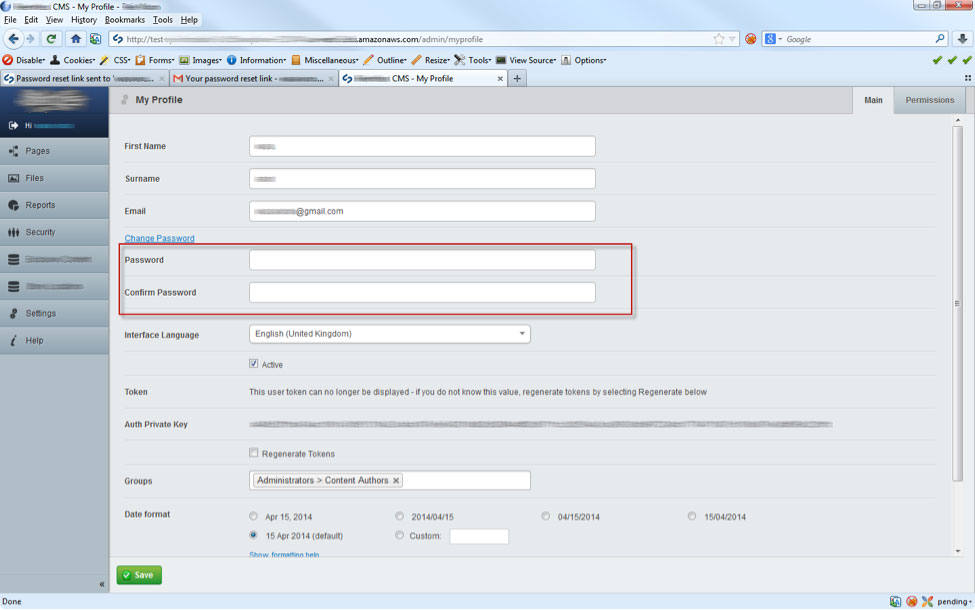This screenshot has width=975, height=610.
Task: Select the Pages section in the sidebar
Action: (40, 150)
